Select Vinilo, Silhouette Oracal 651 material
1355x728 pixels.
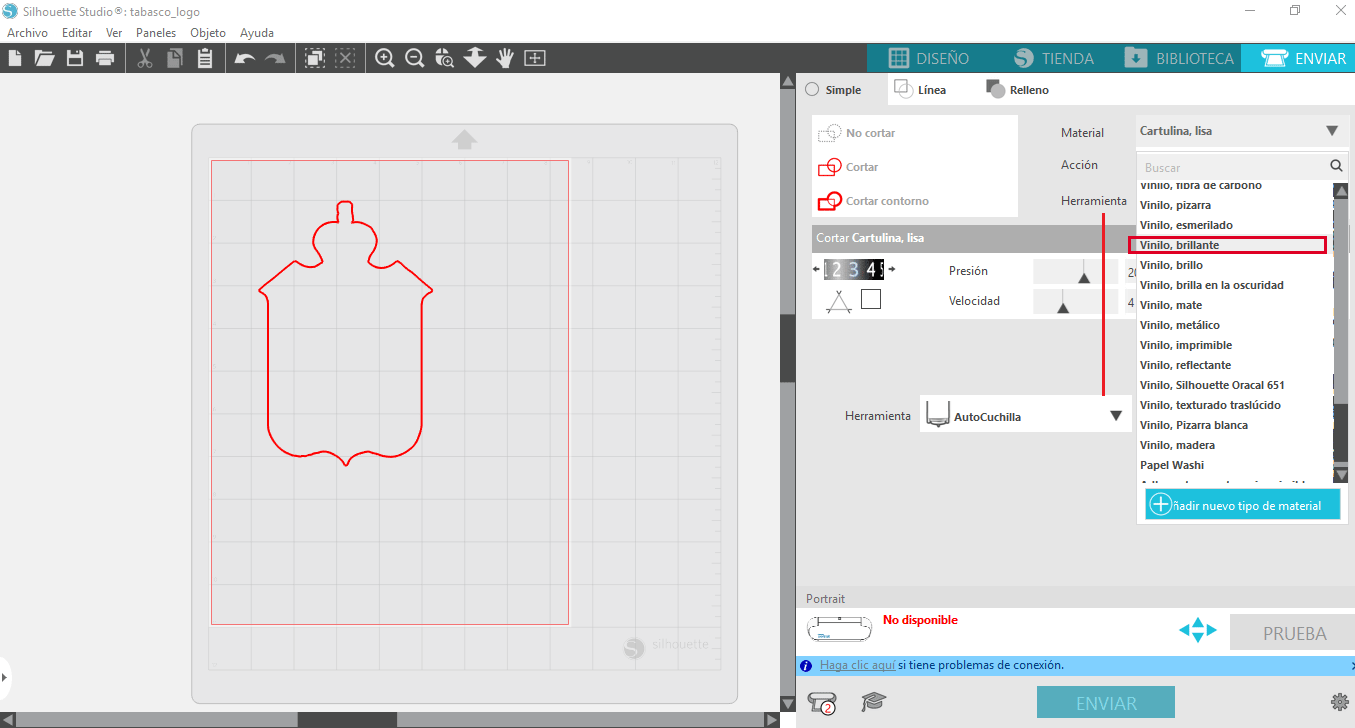(x=1235, y=385)
